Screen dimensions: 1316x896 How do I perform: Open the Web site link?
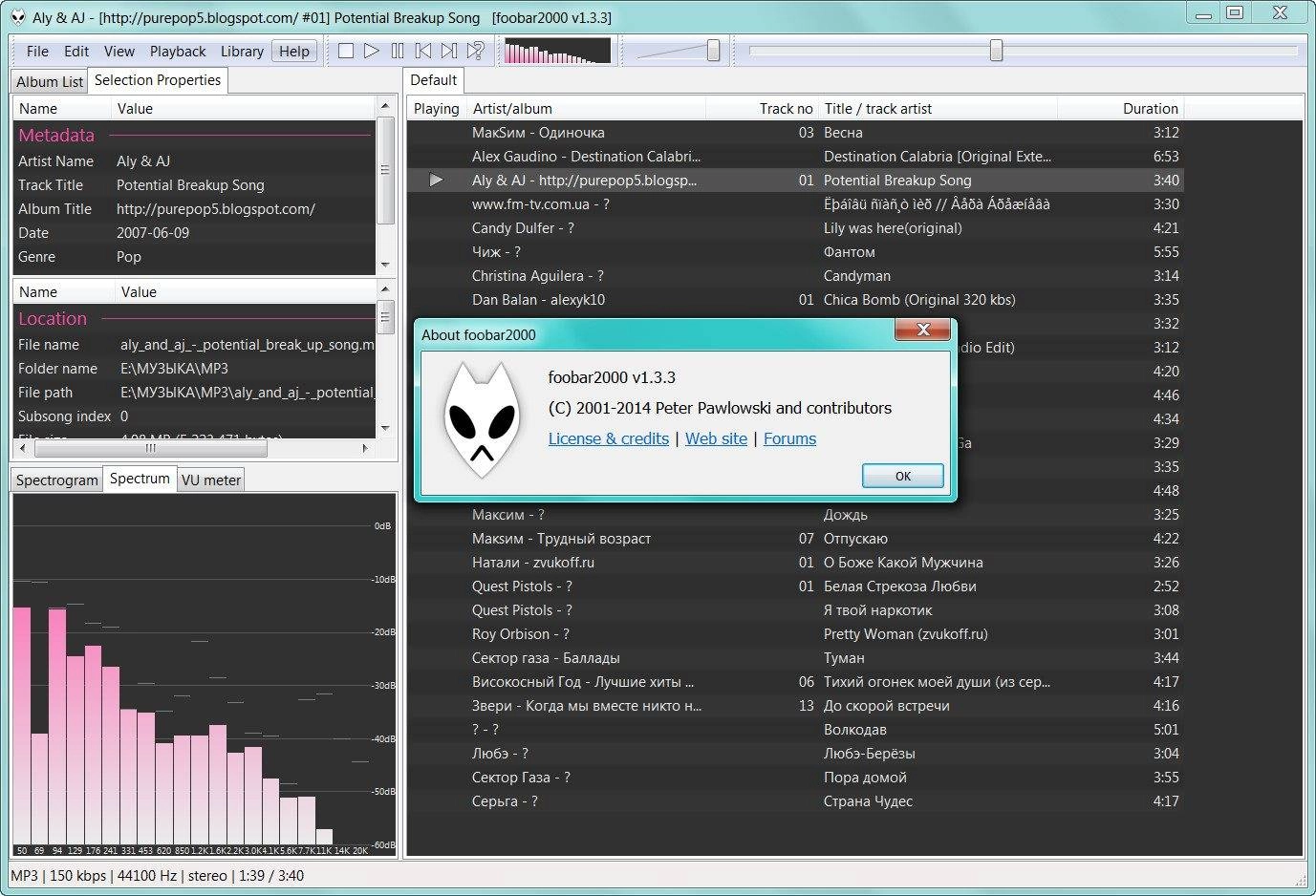click(x=716, y=438)
